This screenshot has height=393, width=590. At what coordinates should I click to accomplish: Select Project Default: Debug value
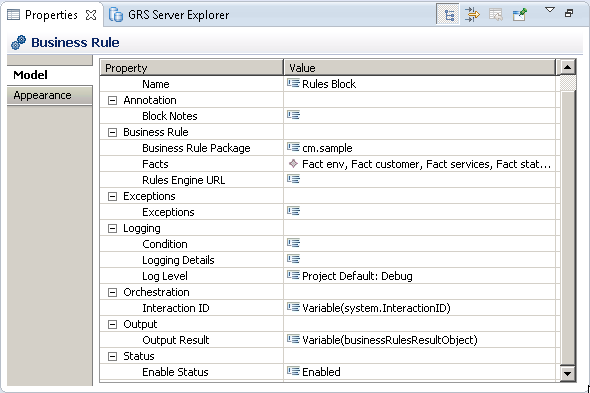(x=357, y=276)
